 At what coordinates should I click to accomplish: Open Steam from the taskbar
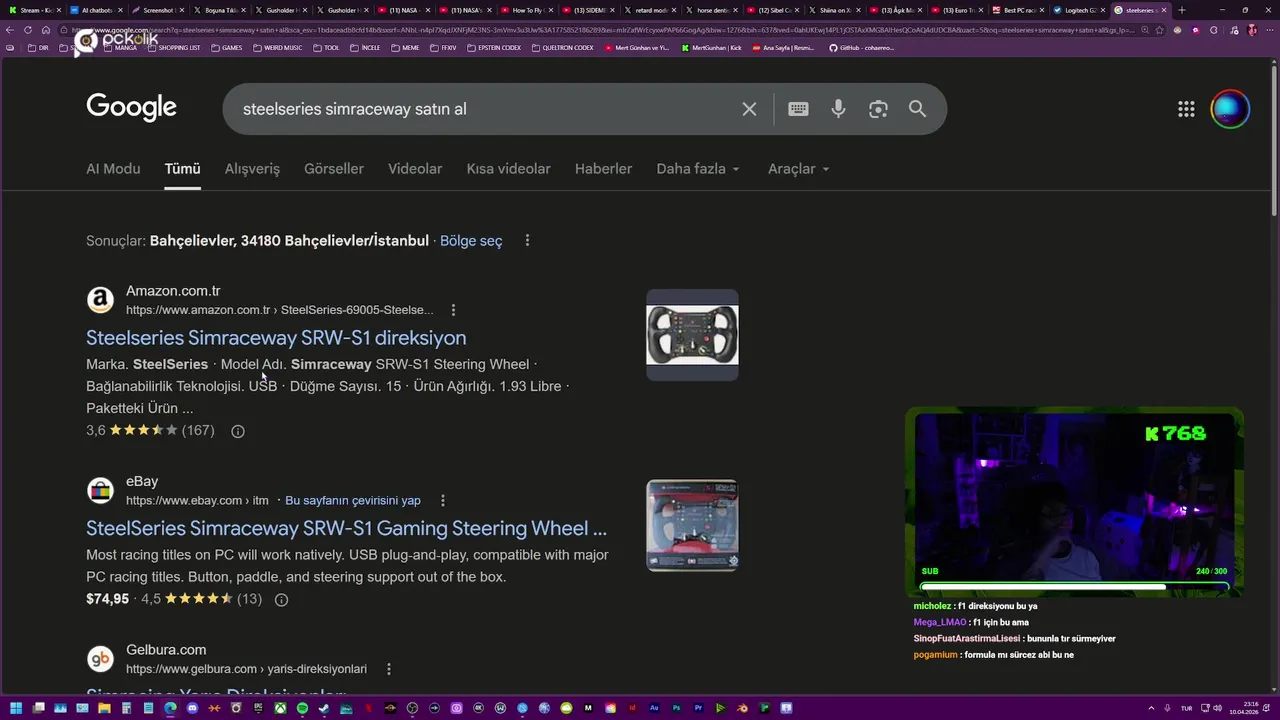pos(323,708)
